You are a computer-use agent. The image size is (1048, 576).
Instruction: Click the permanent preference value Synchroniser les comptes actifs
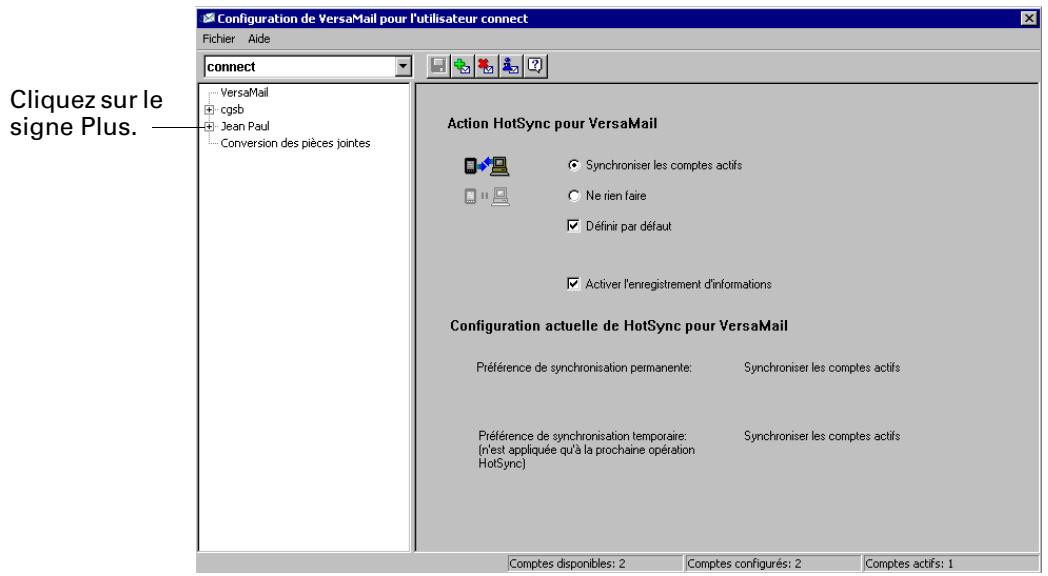point(821,368)
